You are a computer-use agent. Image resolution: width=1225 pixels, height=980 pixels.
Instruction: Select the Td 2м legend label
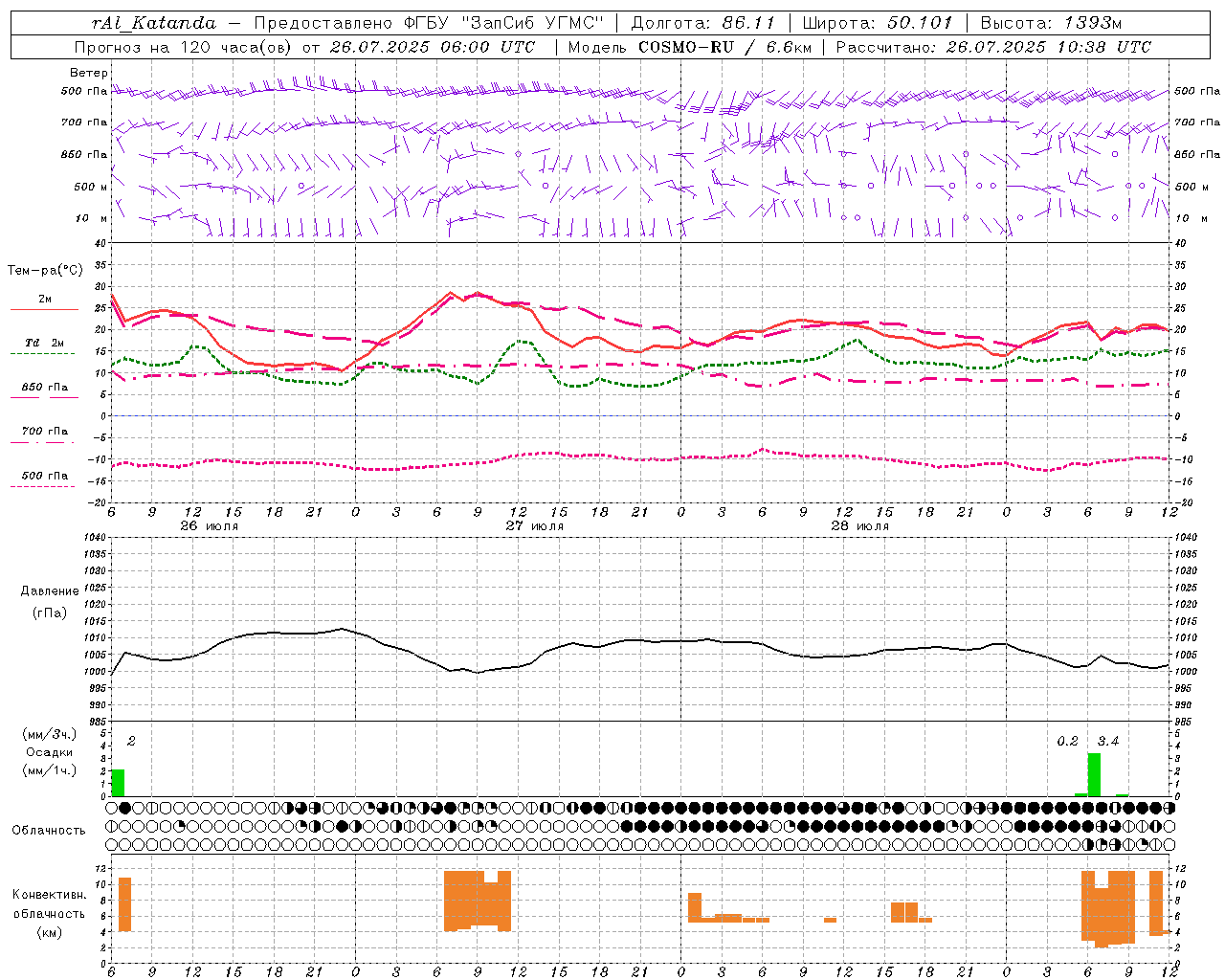(x=45, y=343)
